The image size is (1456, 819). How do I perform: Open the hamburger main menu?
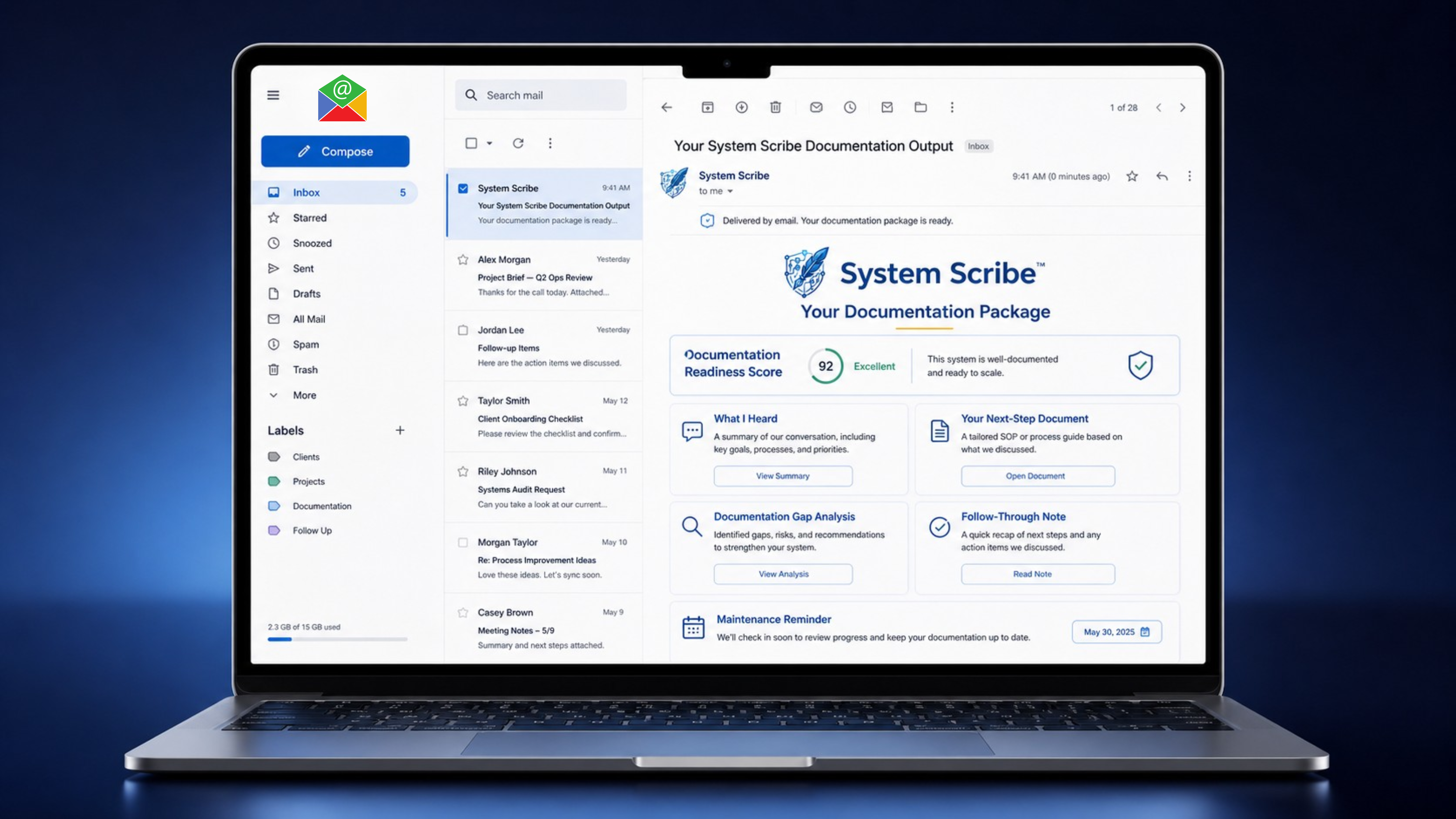click(x=273, y=95)
